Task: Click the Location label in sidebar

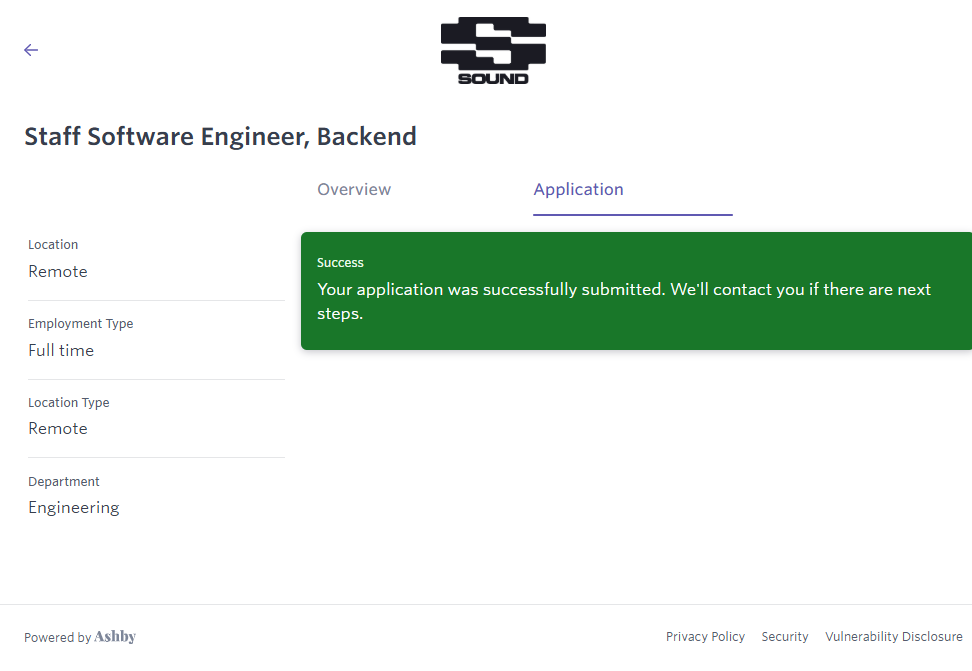Action: point(53,245)
